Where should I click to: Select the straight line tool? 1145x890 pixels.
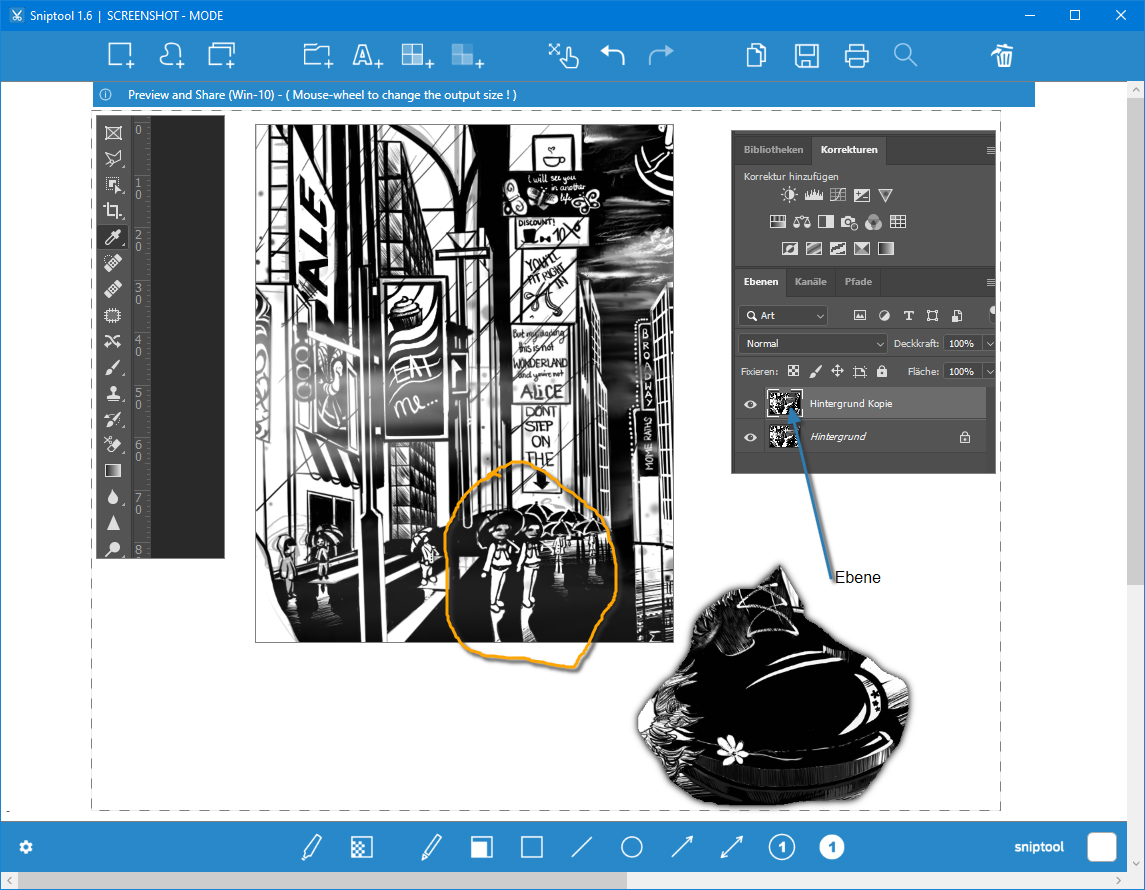pyautogui.click(x=581, y=847)
